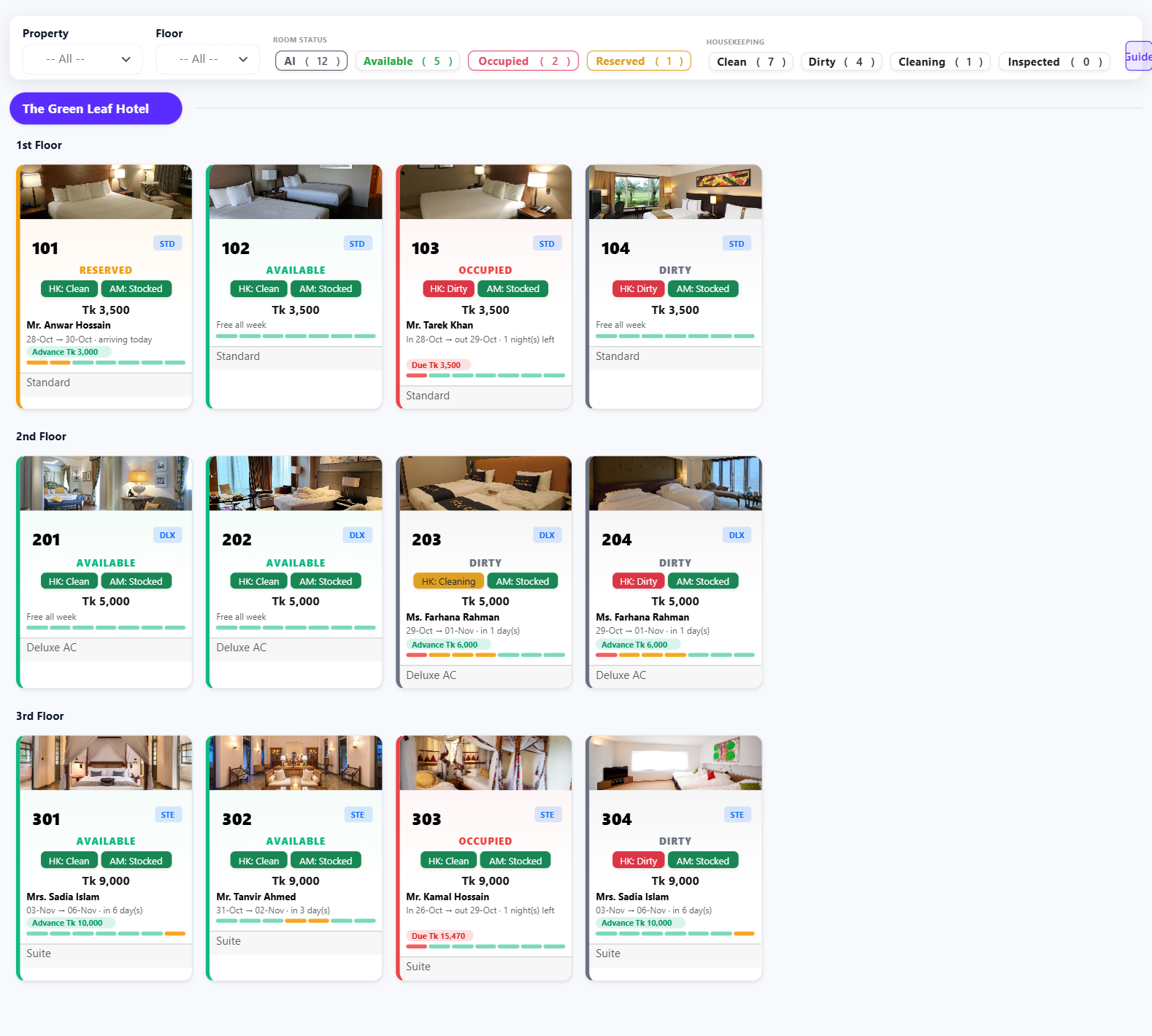Click Advance Tk 6,000 on room 204
The height and width of the screenshot is (1036, 1152).
(x=637, y=645)
